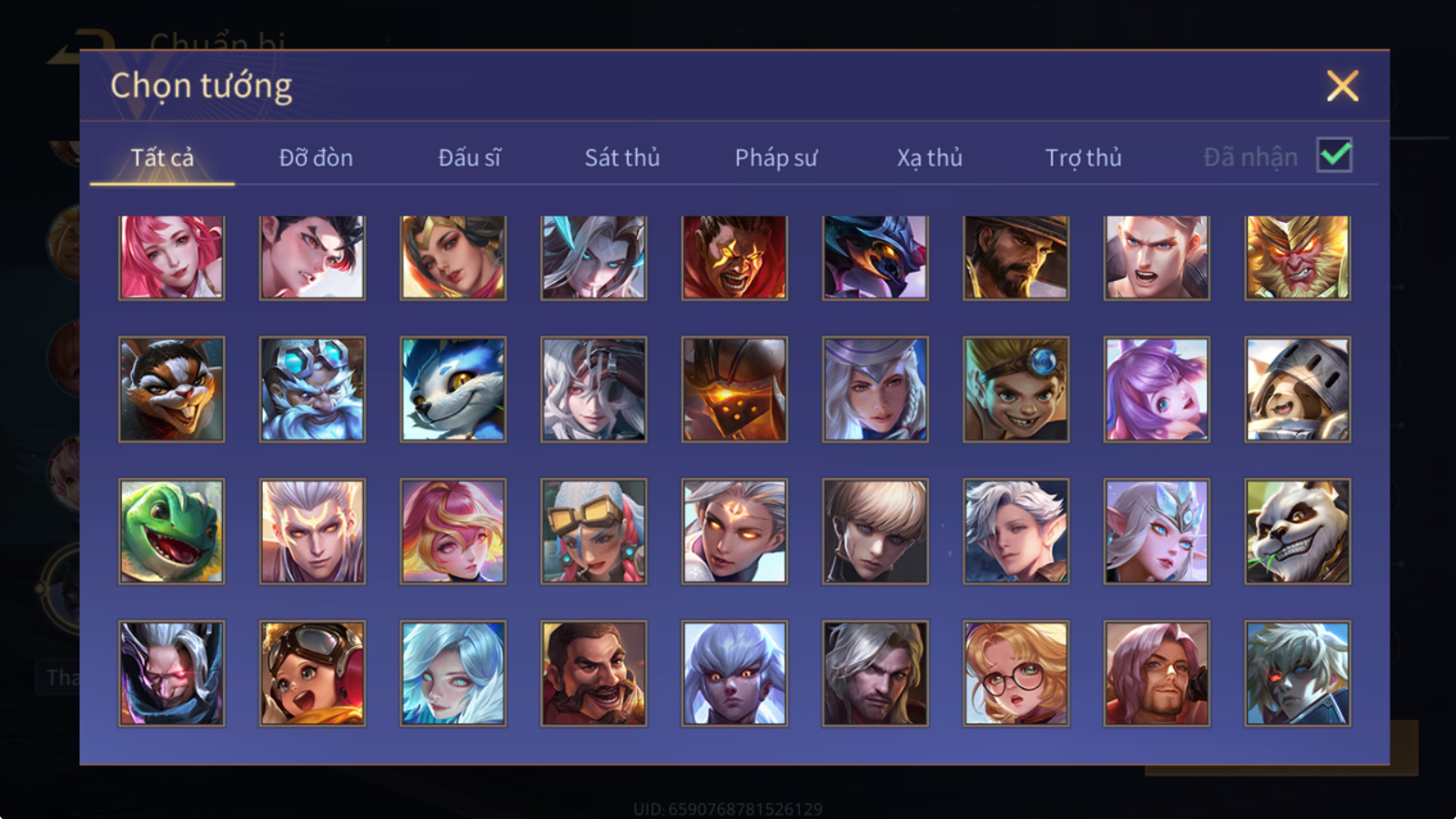Choose the green frog hero portrait
Viewport: 1456px width, 819px height.
tap(171, 531)
